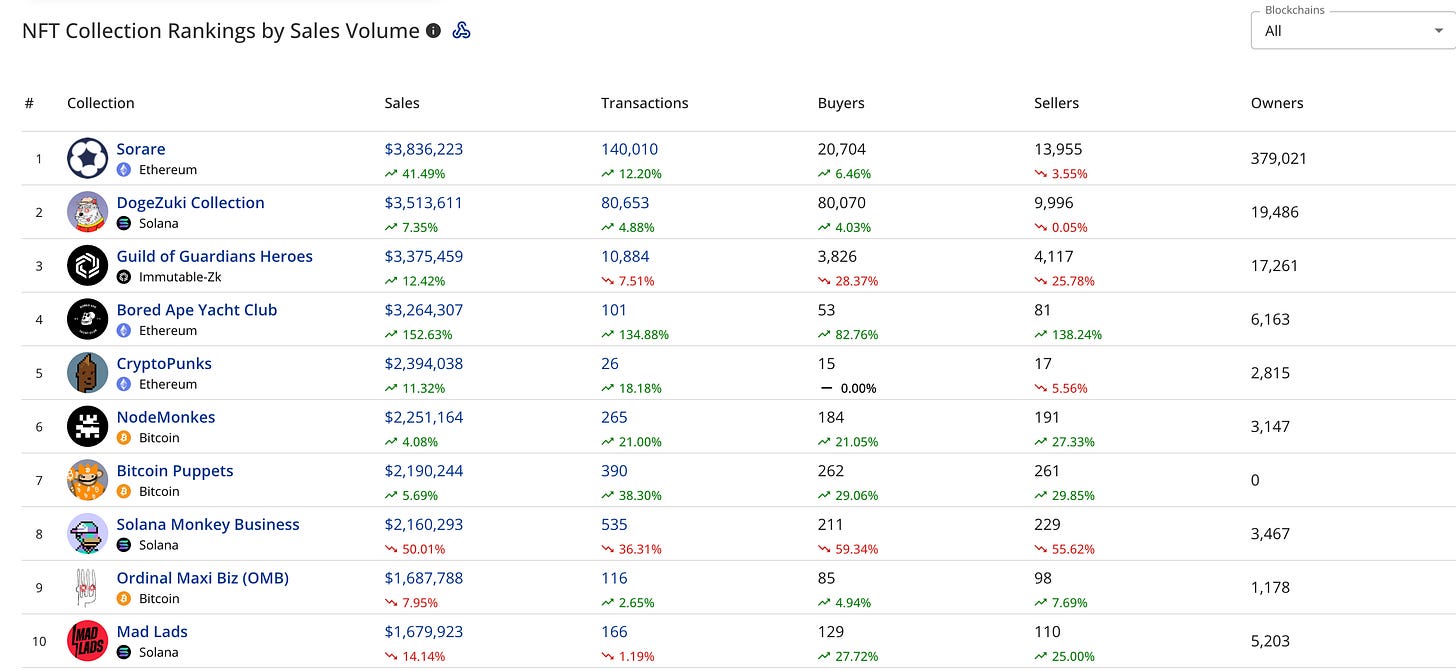
Task: Click the CryptoPunks pixel avatar
Action: (87, 373)
